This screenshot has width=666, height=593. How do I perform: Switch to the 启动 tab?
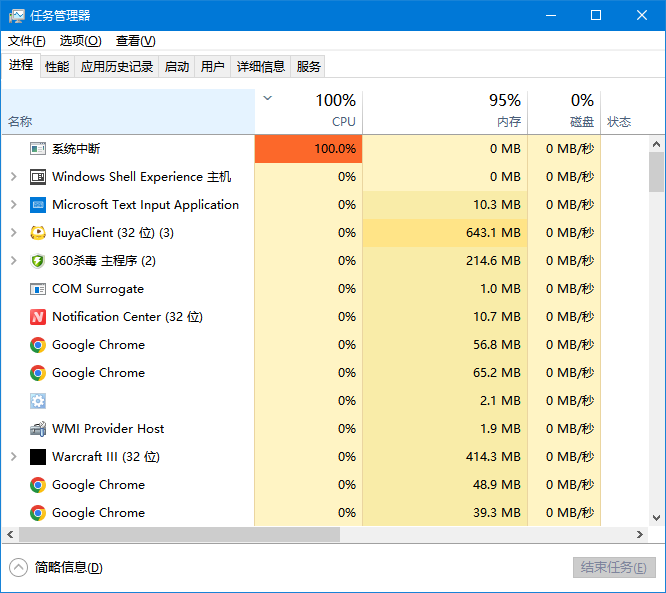[177, 67]
